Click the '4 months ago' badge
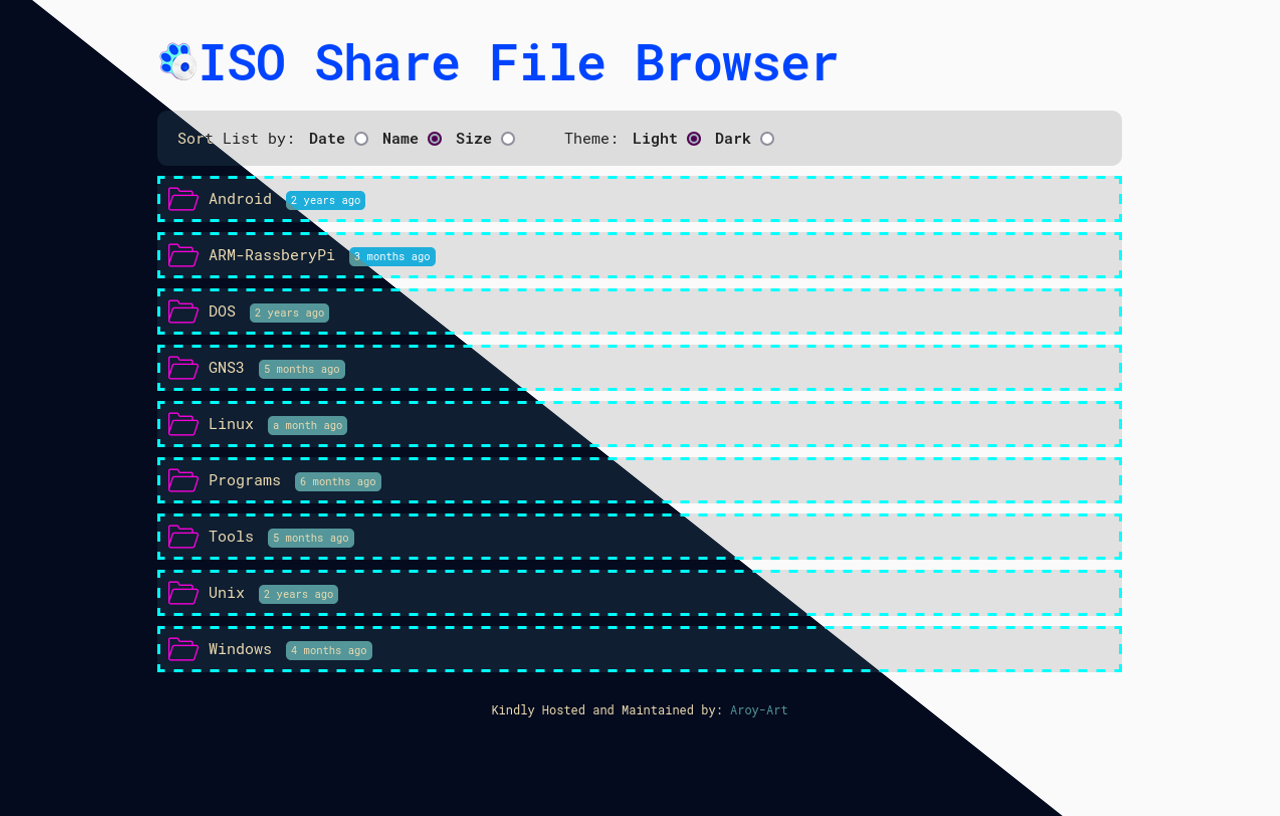 point(329,650)
